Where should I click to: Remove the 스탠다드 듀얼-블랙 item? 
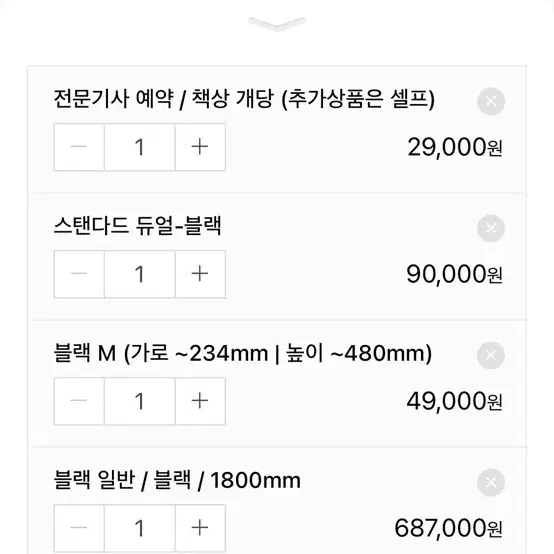pos(491,228)
